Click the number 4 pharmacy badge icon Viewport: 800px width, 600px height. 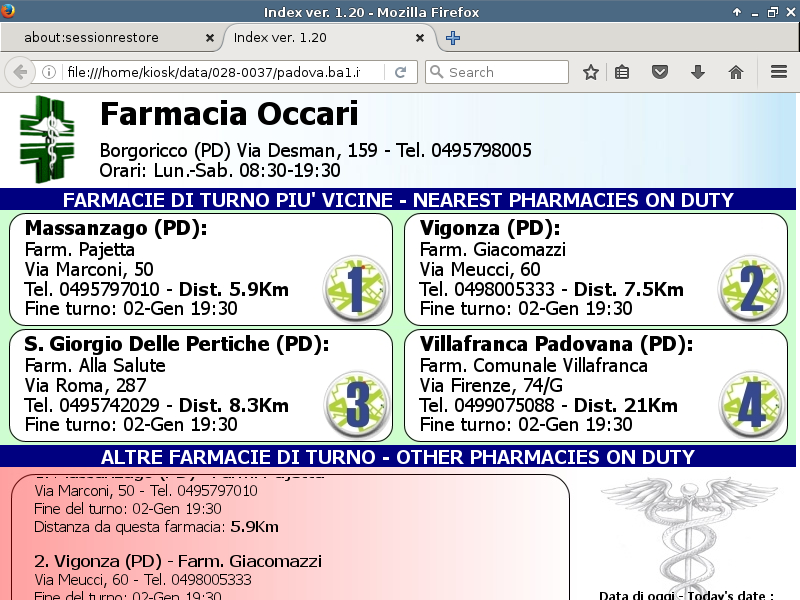click(x=751, y=404)
